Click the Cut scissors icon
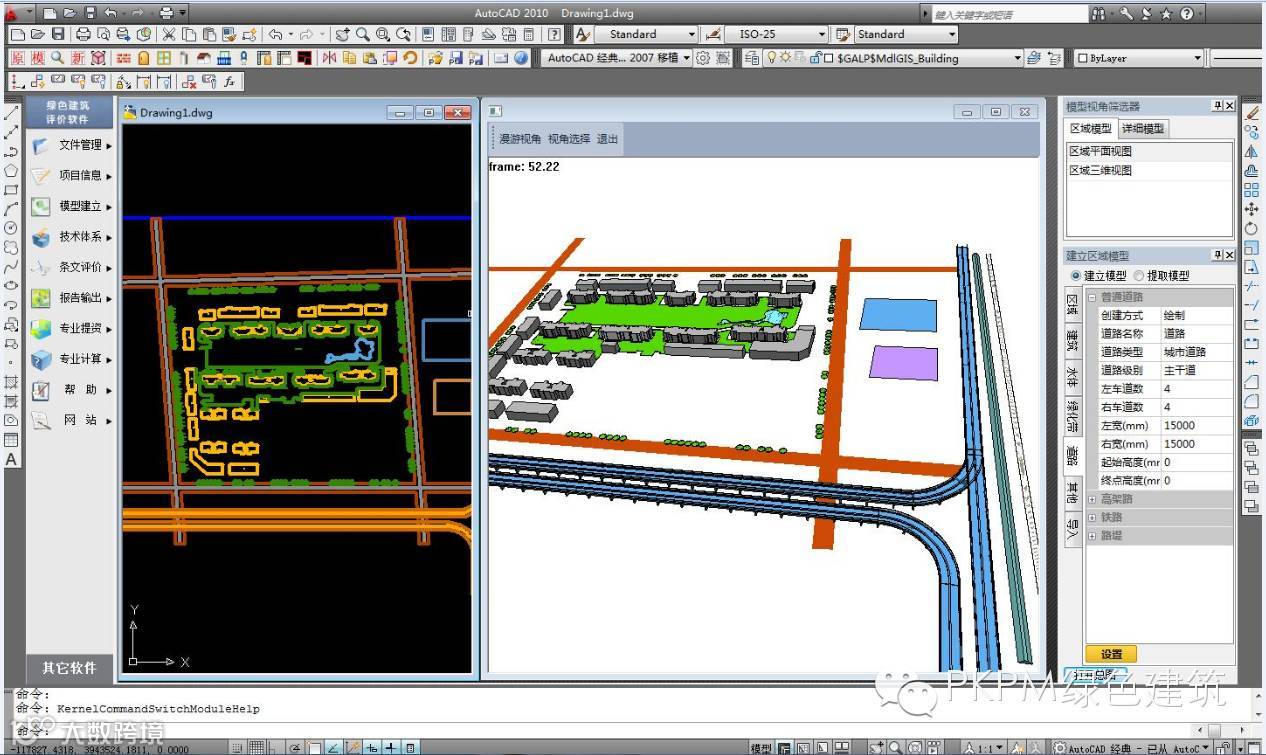The image size is (1266, 755). tap(169, 34)
